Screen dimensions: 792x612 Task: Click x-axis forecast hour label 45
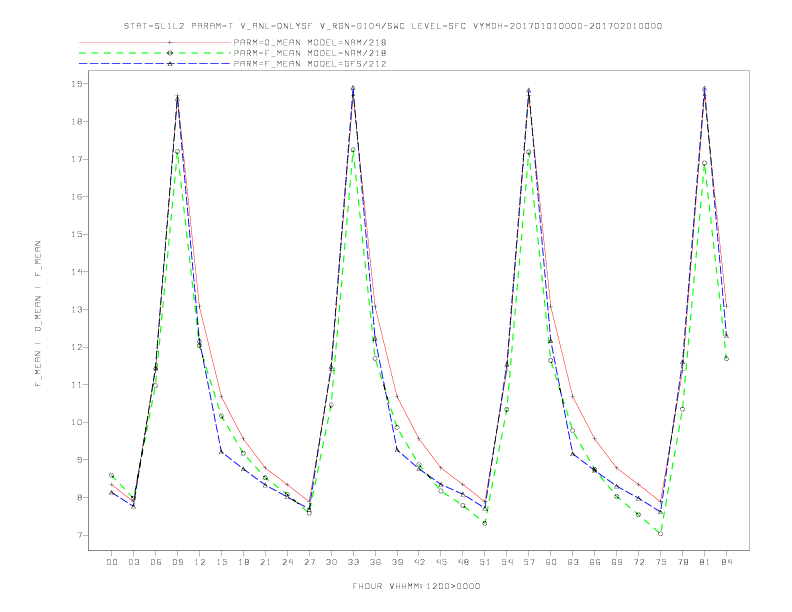441,562
